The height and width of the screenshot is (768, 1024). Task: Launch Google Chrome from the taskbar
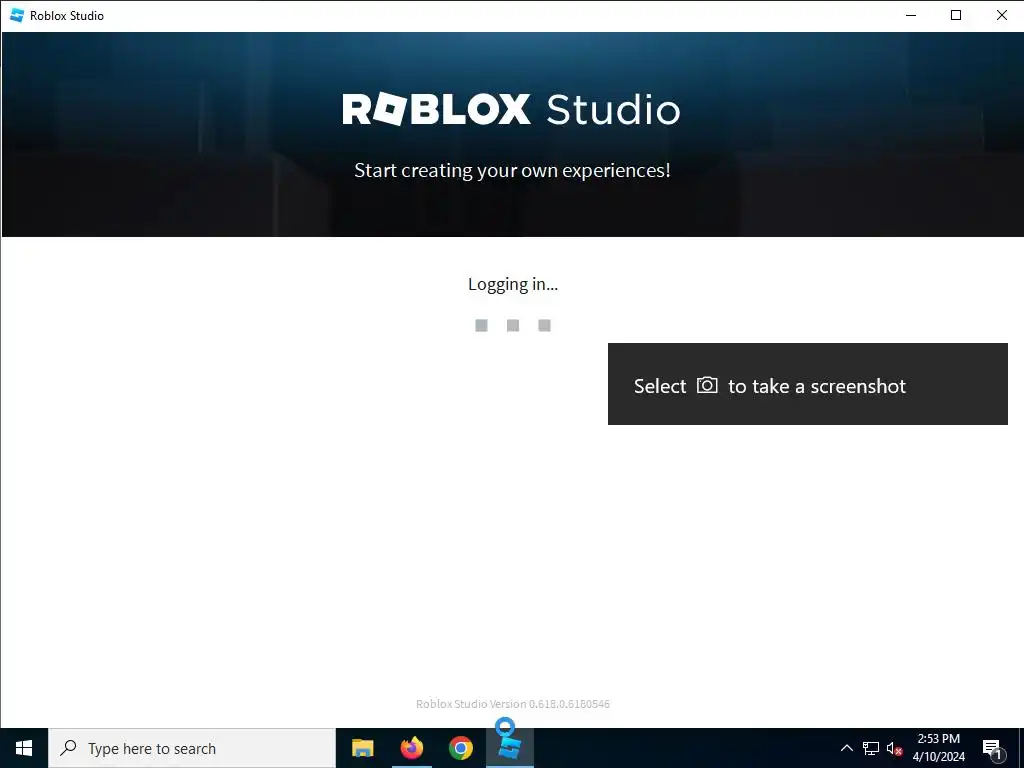pos(460,748)
